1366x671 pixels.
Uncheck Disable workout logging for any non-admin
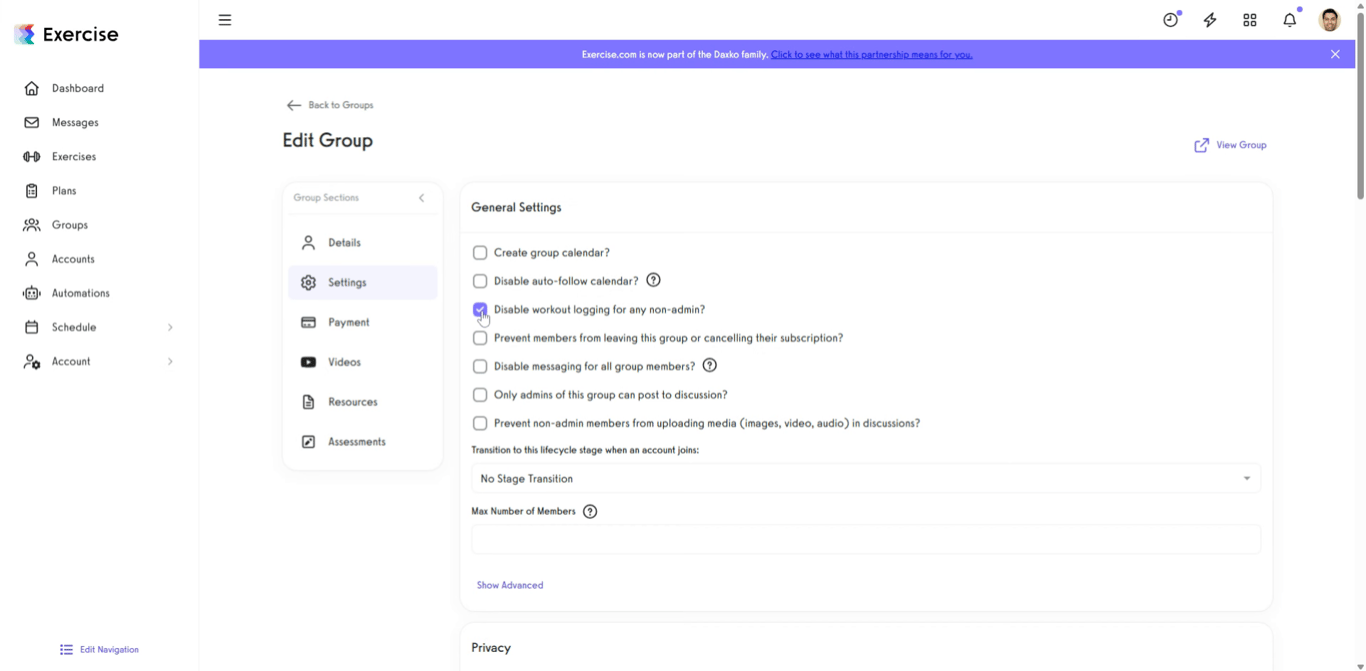[480, 309]
